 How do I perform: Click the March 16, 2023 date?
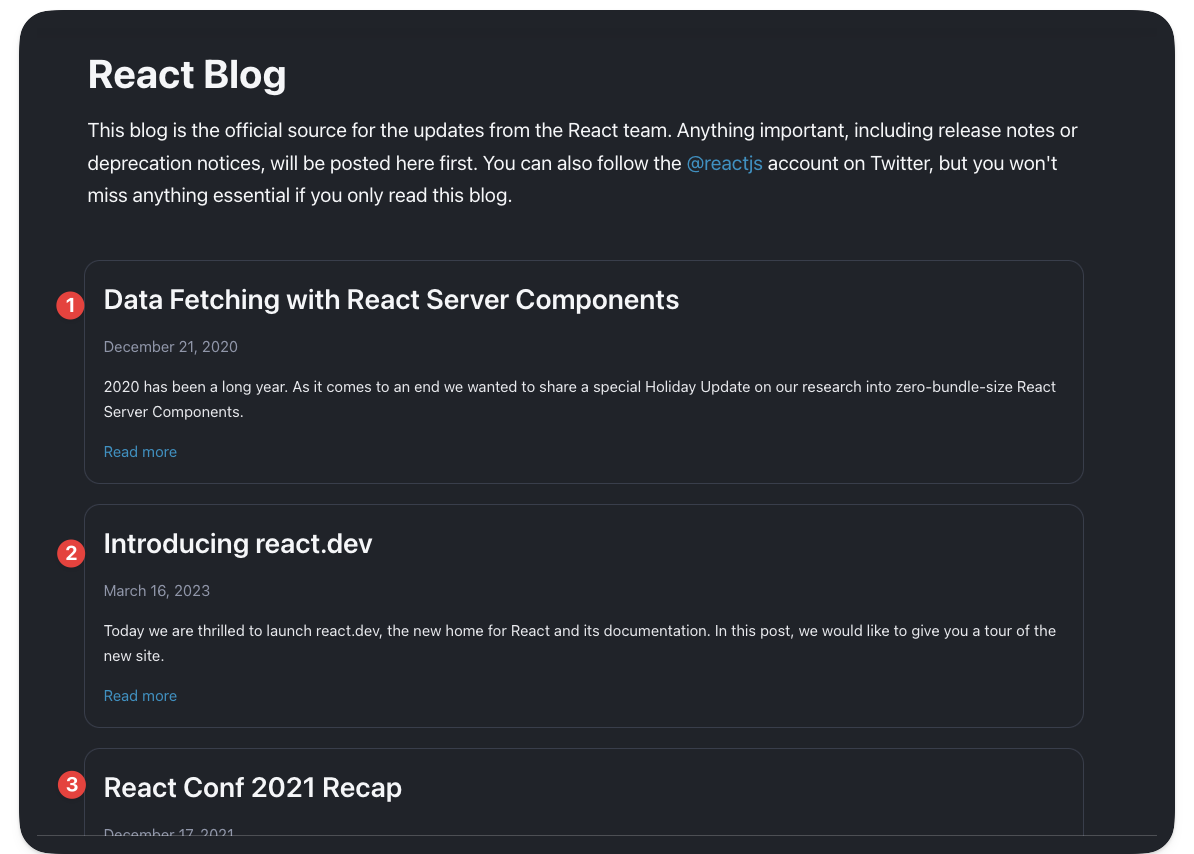(157, 591)
